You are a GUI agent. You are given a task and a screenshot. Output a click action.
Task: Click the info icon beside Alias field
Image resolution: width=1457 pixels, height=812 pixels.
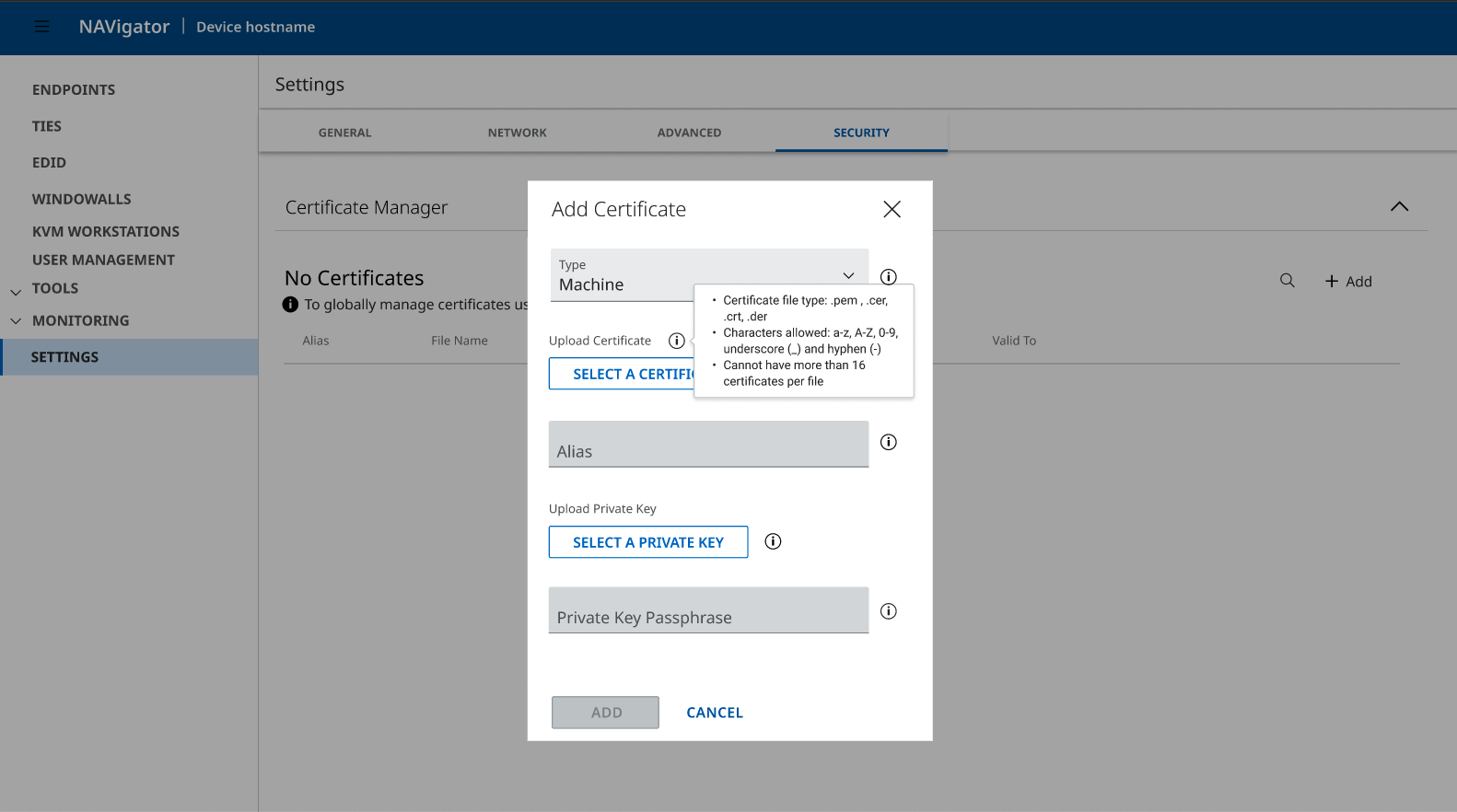coord(888,442)
